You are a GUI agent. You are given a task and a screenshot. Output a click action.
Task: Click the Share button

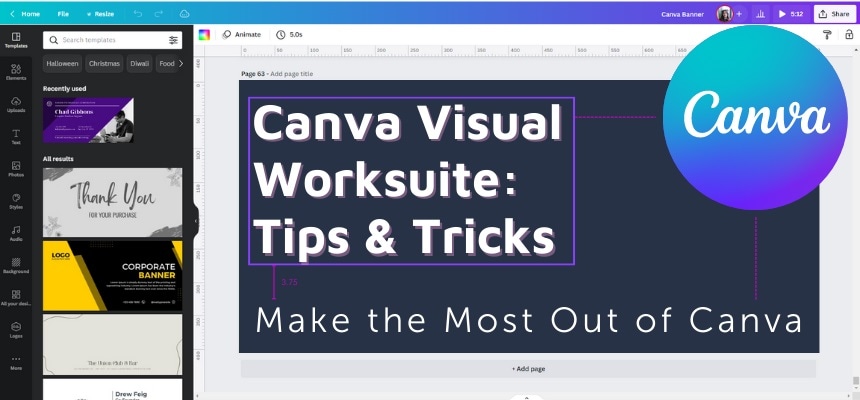coord(834,14)
